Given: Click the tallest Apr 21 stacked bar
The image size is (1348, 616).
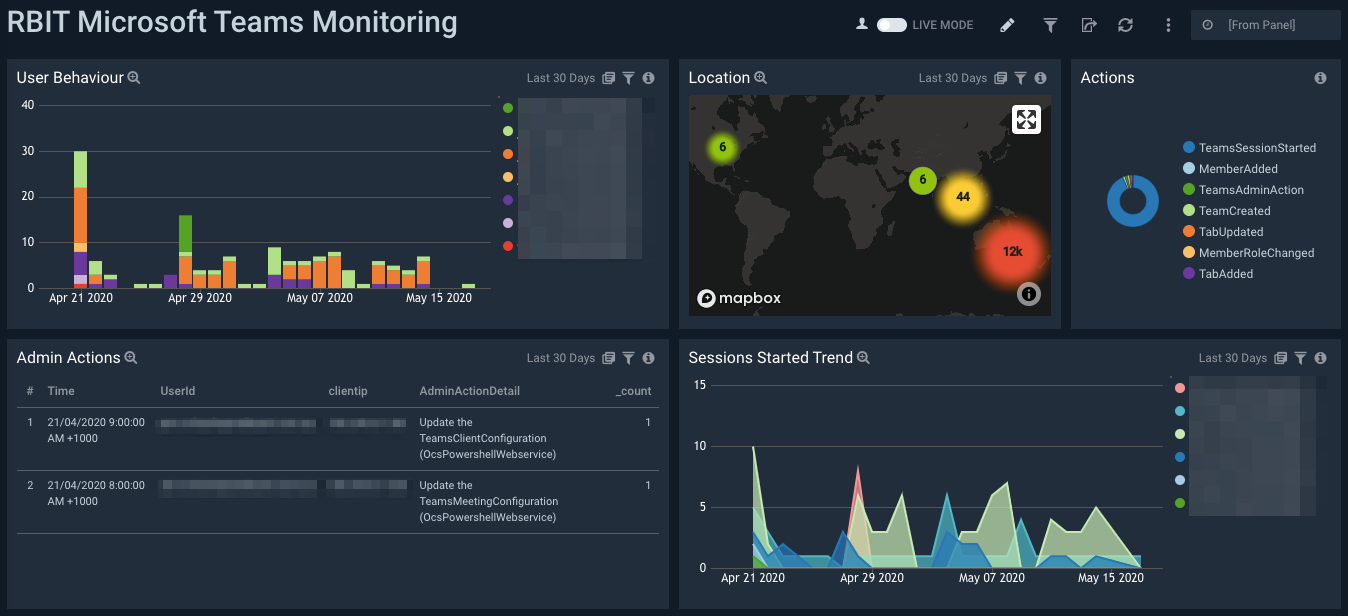Looking at the screenshot, I should point(80,219).
